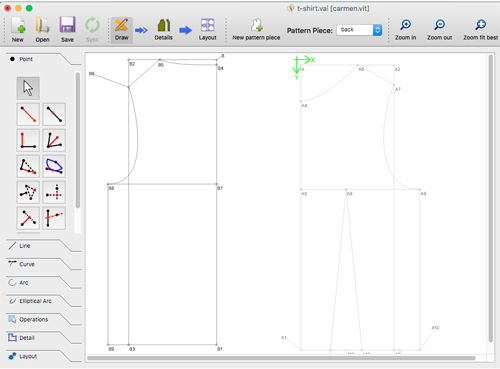
Task: Select point at intersection of arc and line tool
Action: coord(54,166)
